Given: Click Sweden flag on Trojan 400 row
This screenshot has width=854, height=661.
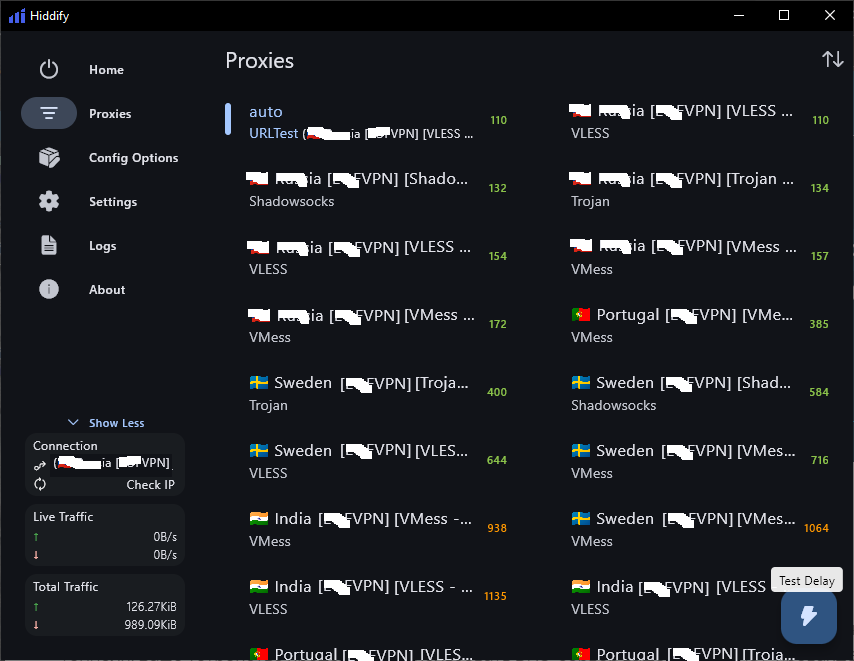Looking at the screenshot, I should point(259,383).
